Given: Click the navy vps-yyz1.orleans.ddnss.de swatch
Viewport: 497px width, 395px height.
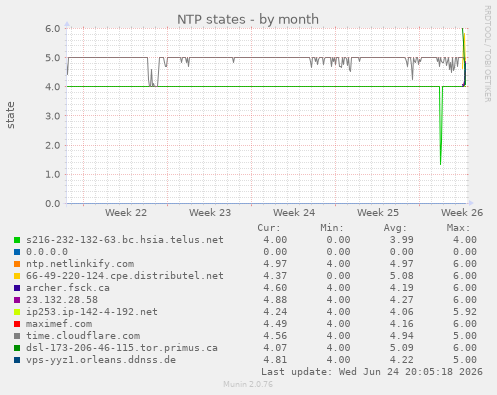Looking at the screenshot, I should coord(17,360).
